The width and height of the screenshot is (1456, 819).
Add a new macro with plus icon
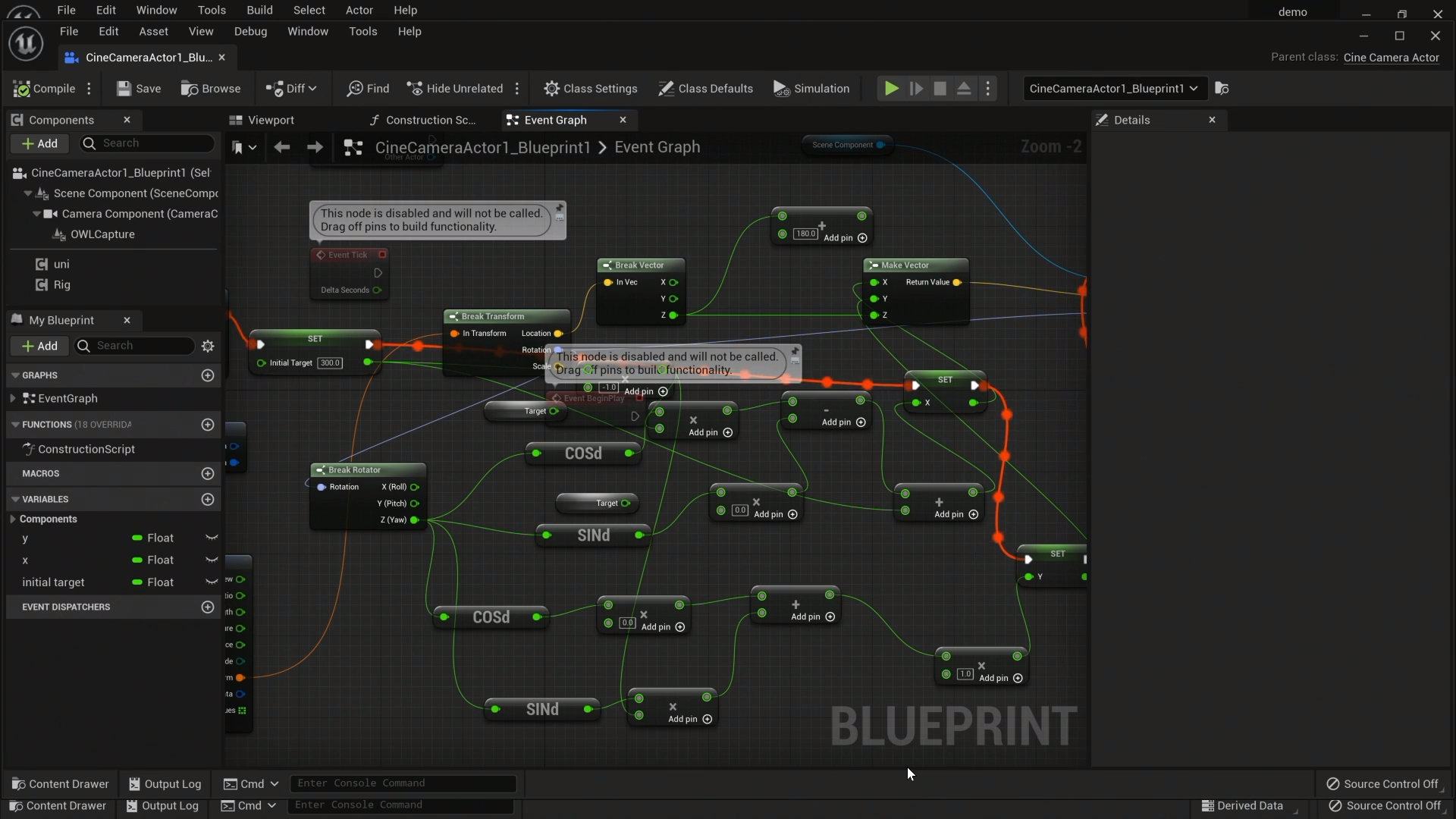(x=208, y=473)
